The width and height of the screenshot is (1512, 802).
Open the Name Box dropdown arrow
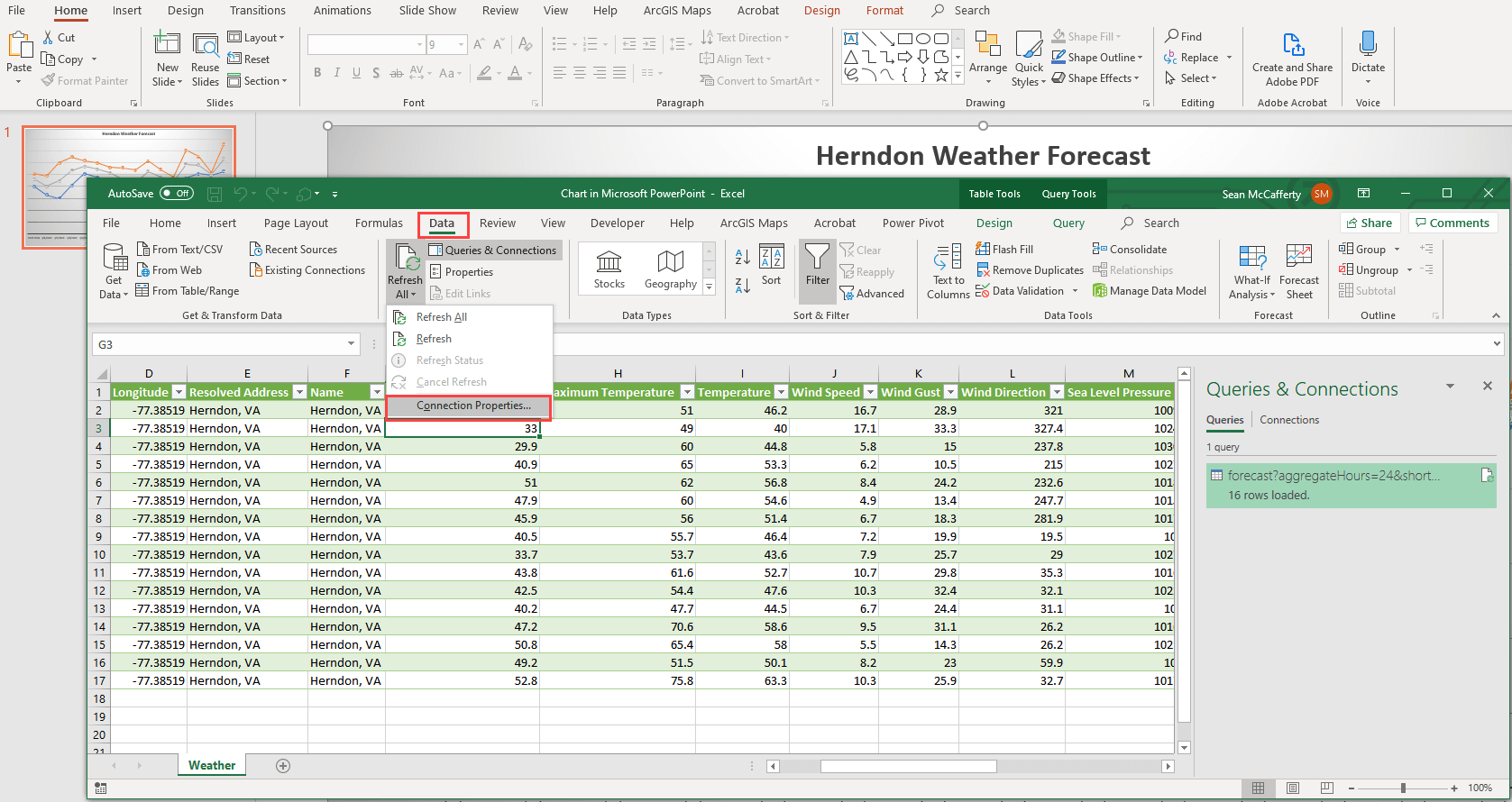tap(351, 344)
